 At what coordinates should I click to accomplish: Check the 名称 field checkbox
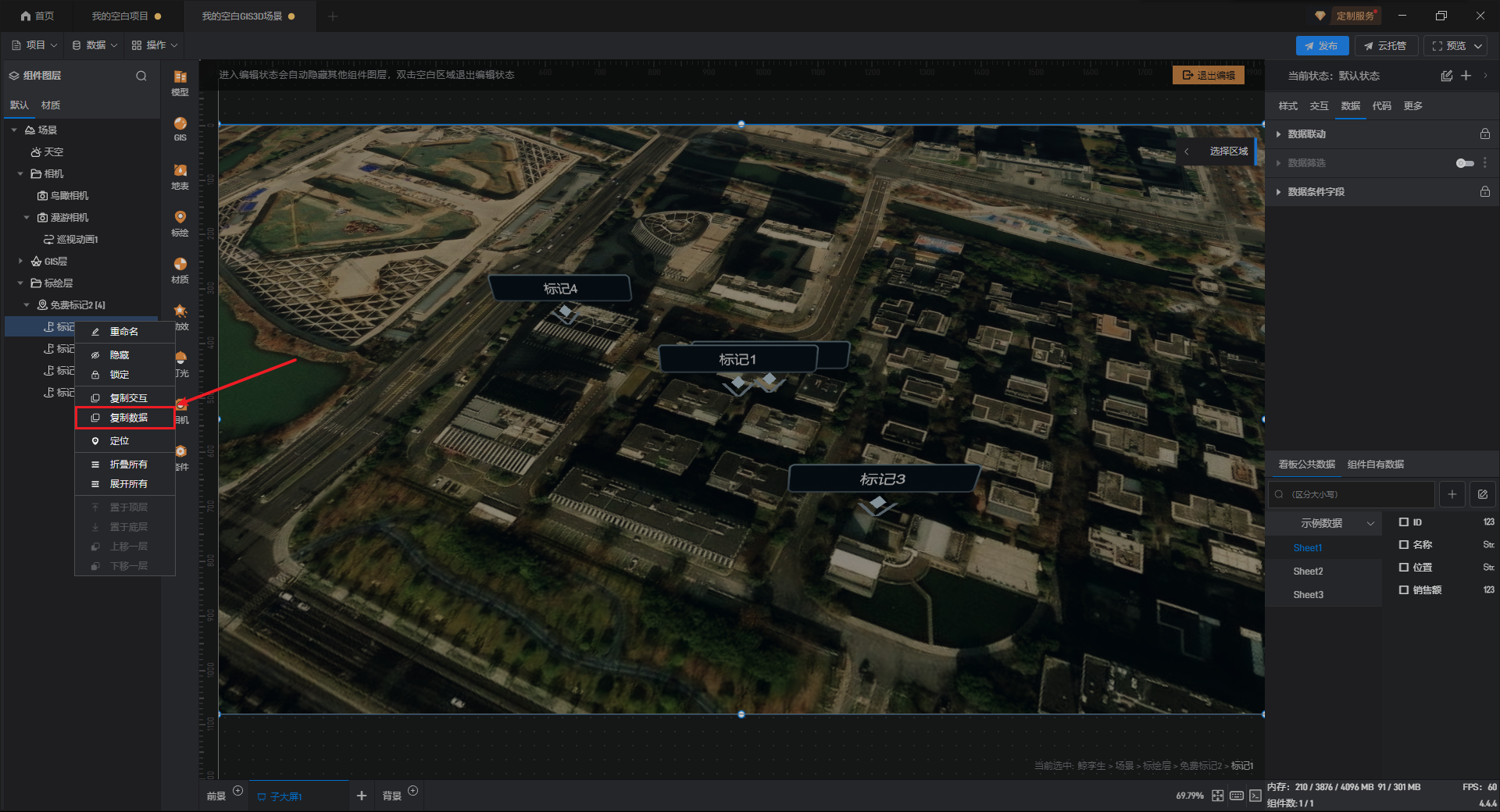(1404, 545)
